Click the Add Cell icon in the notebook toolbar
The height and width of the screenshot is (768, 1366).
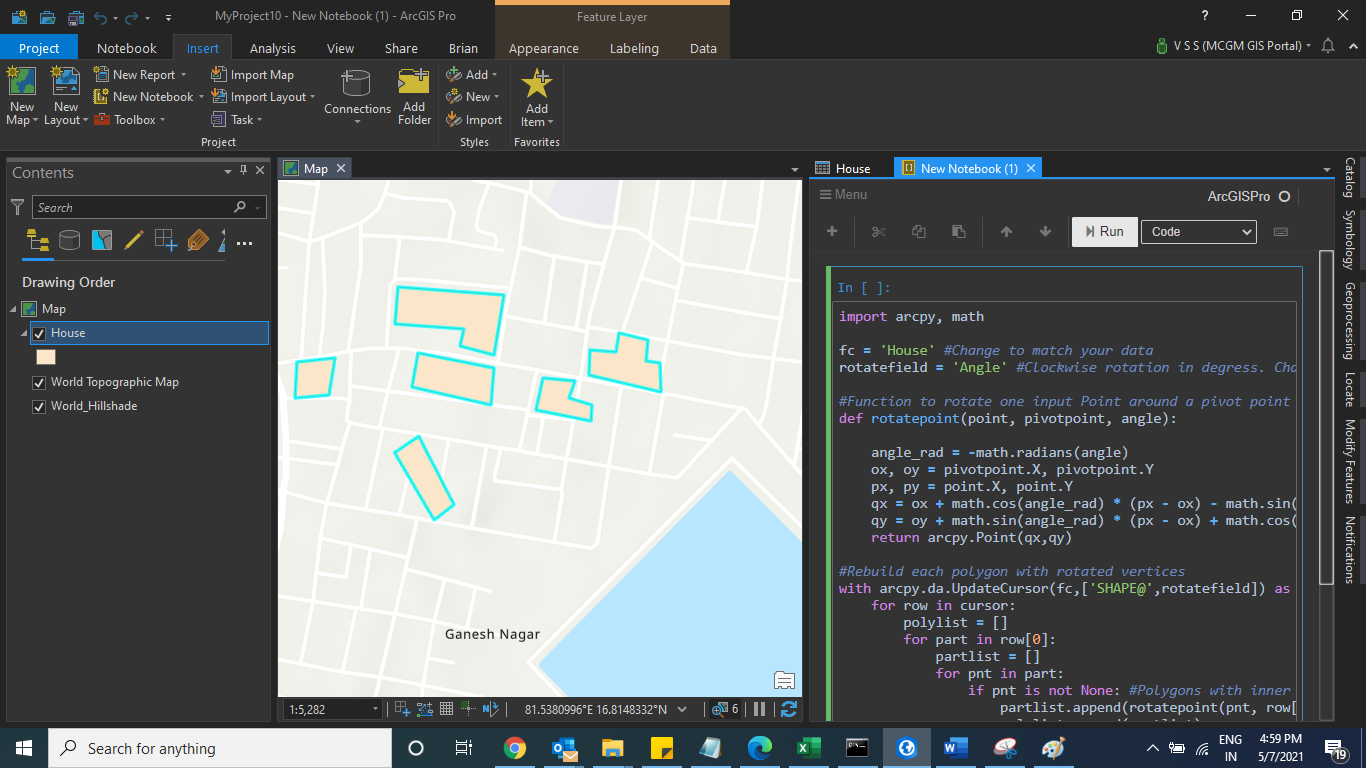(831, 231)
